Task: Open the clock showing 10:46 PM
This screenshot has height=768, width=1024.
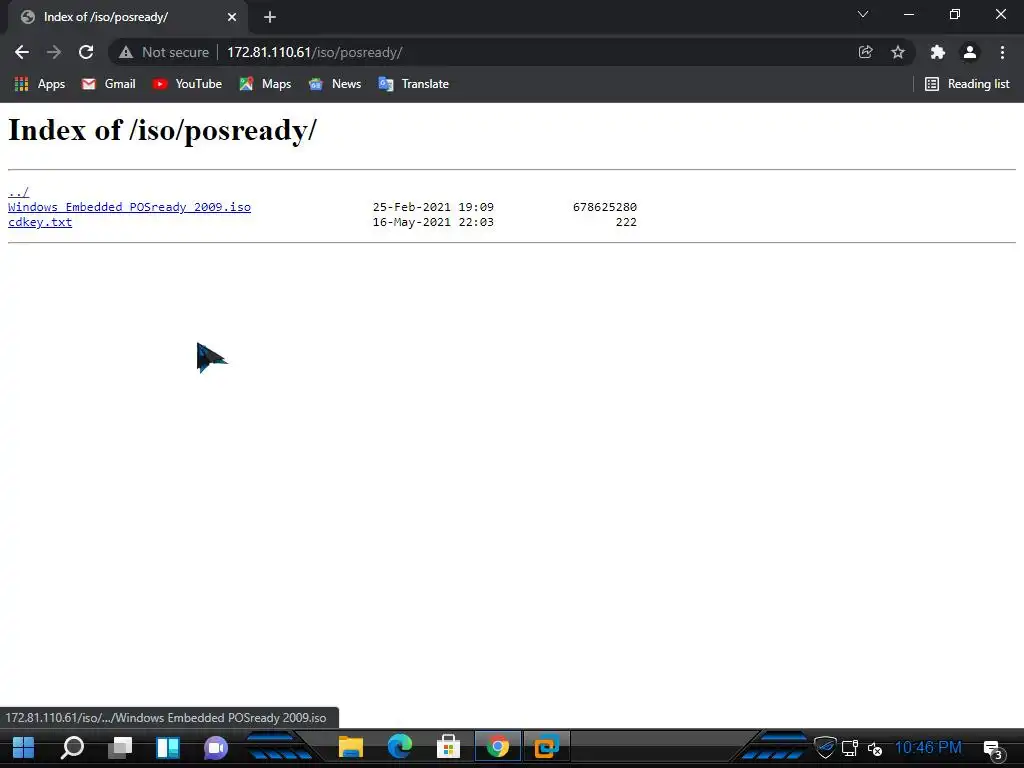Action: click(x=928, y=747)
